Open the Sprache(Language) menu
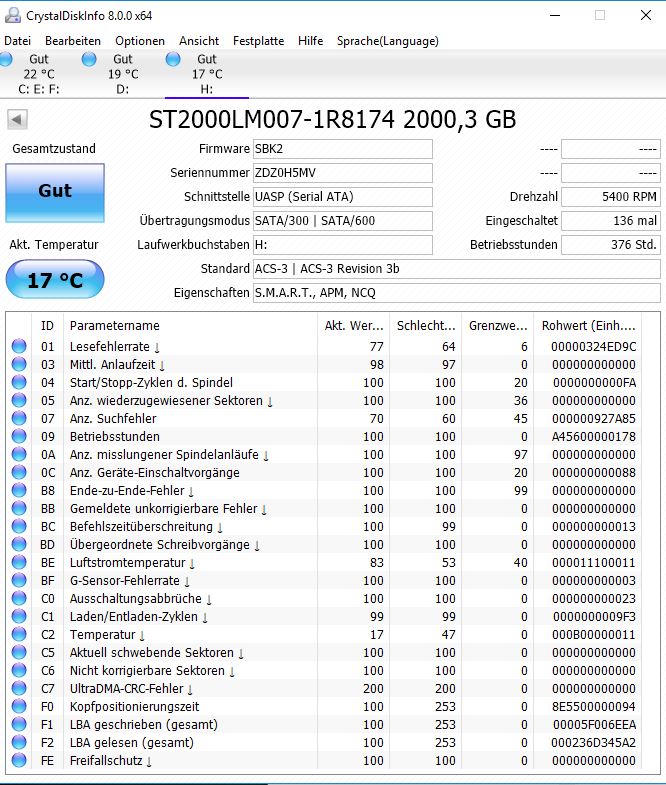The image size is (666, 785). [x=388, y=41]
